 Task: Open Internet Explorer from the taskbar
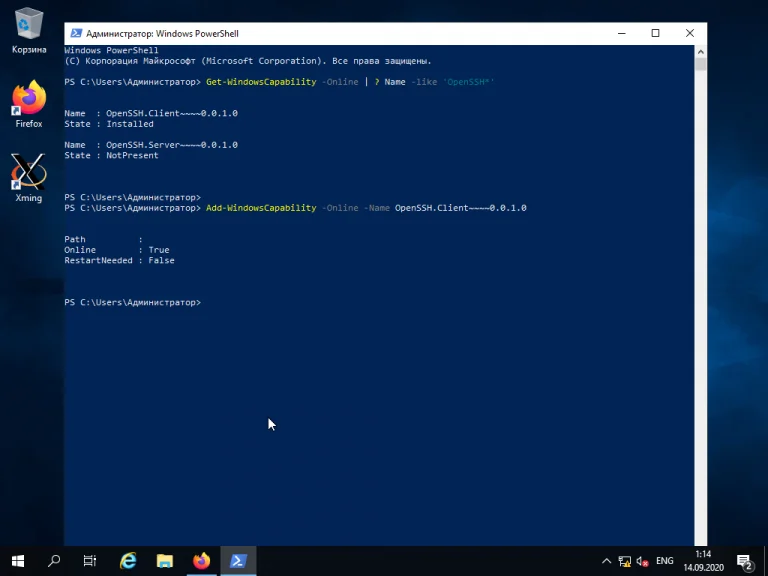pos(128,561)
